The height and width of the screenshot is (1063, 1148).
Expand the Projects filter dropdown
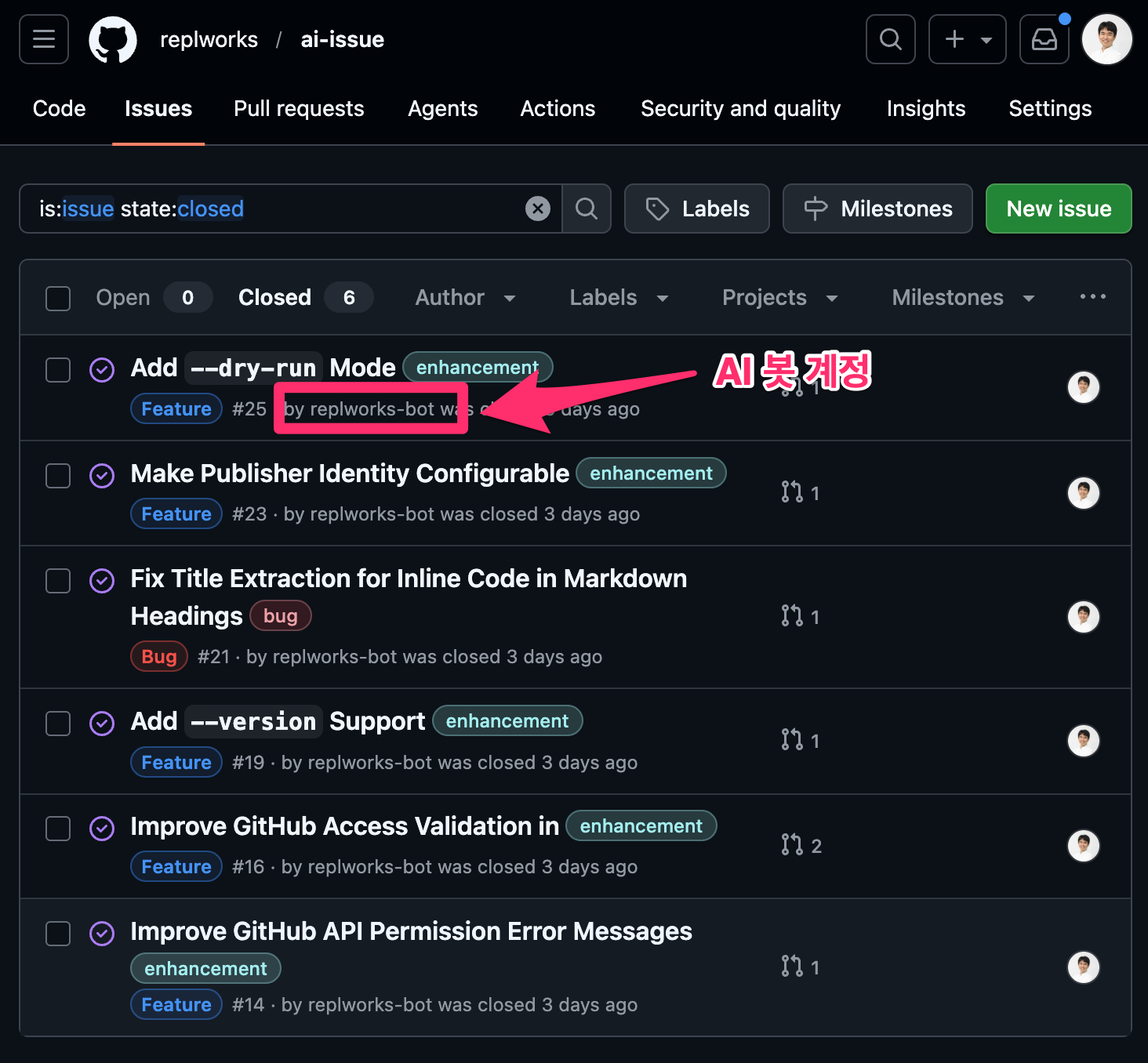[x=780, y=298]
